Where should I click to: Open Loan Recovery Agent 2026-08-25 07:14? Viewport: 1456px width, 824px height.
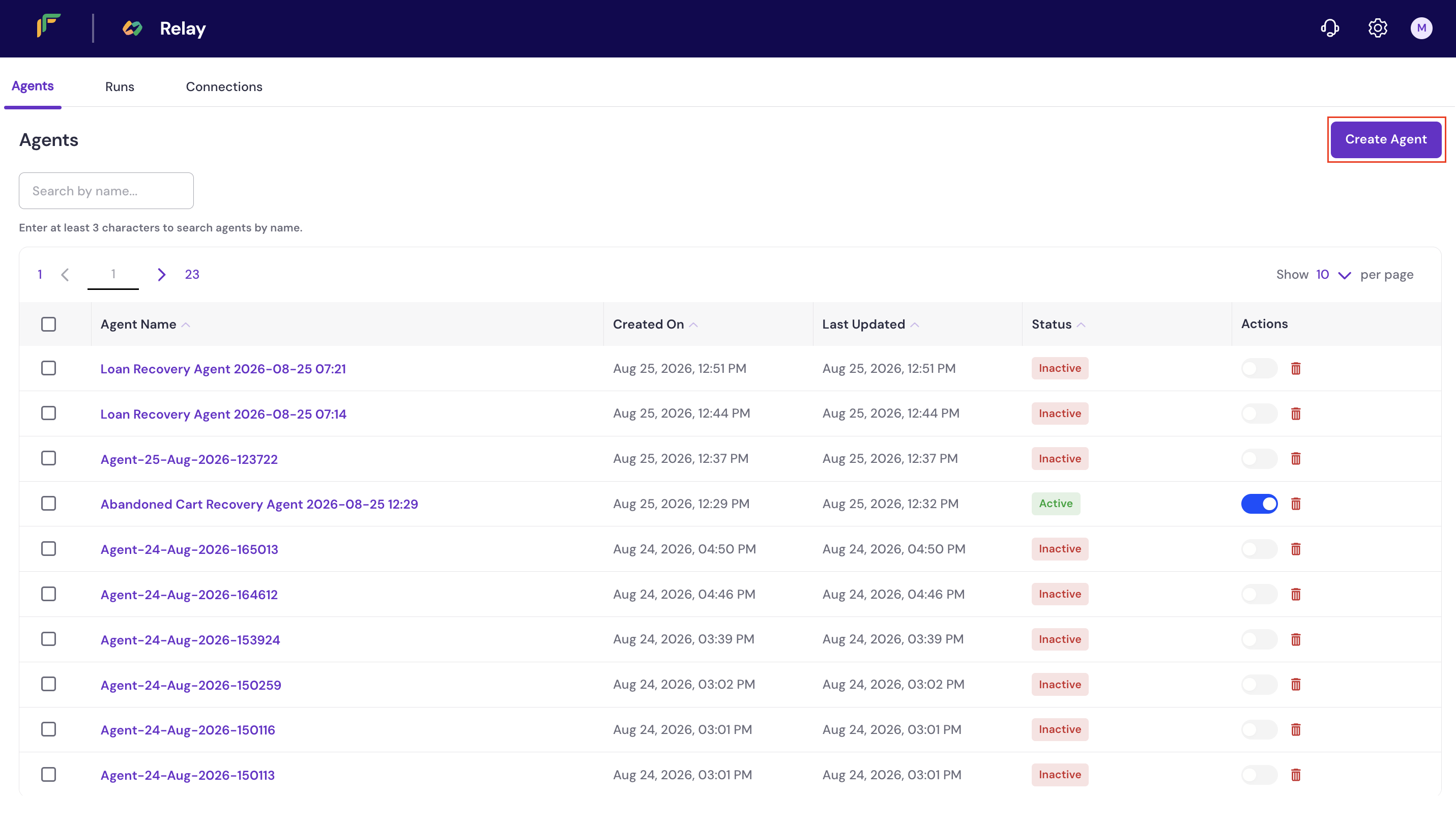click(x=223, y=414)
